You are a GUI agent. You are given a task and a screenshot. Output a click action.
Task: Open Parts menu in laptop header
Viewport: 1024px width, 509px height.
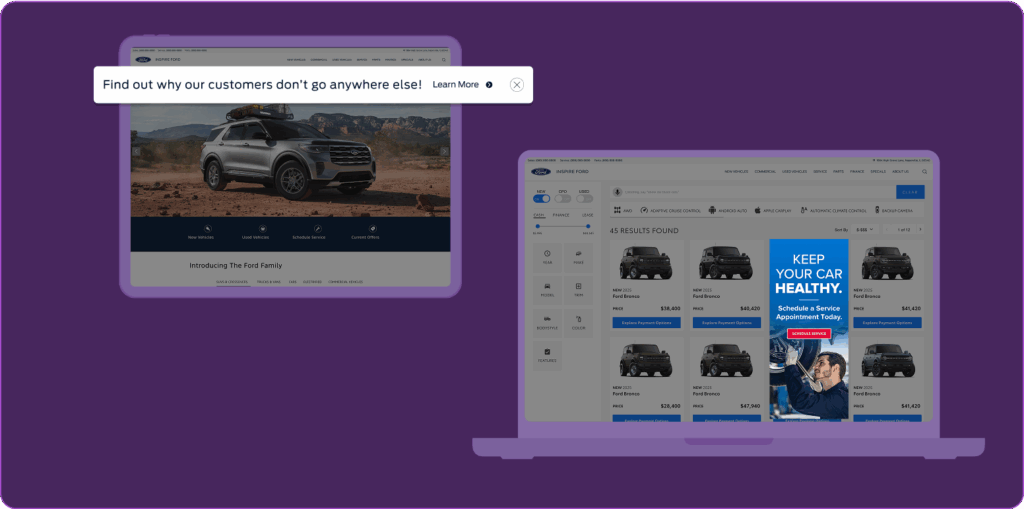point(839,171)
